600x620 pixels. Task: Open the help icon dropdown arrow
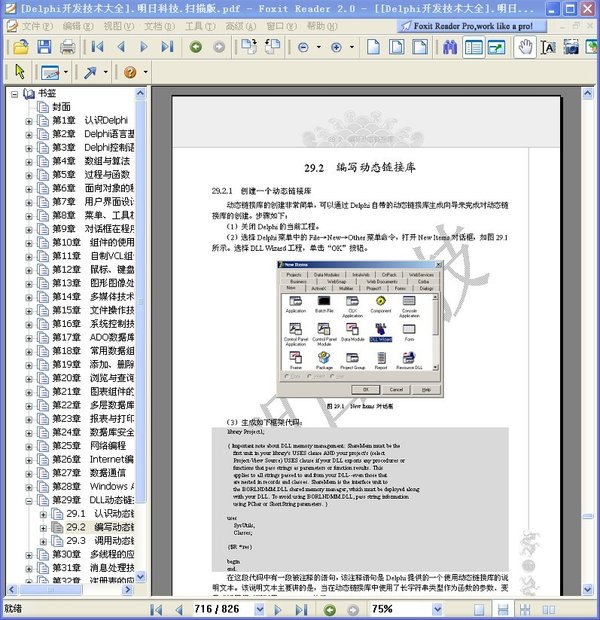tap(145, 72)
